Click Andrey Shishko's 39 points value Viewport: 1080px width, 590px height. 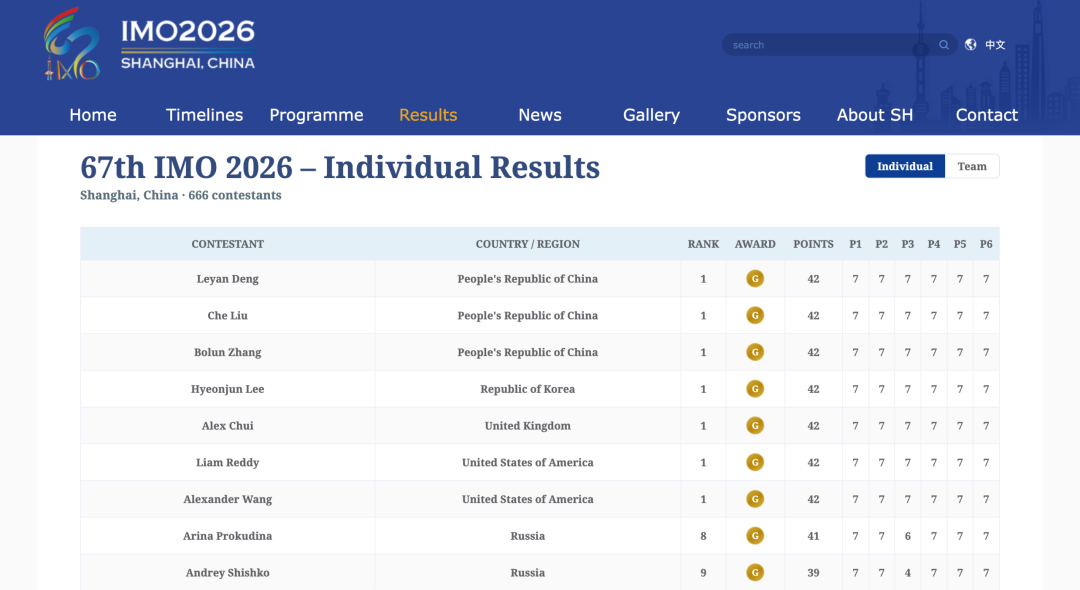point(813,572)
